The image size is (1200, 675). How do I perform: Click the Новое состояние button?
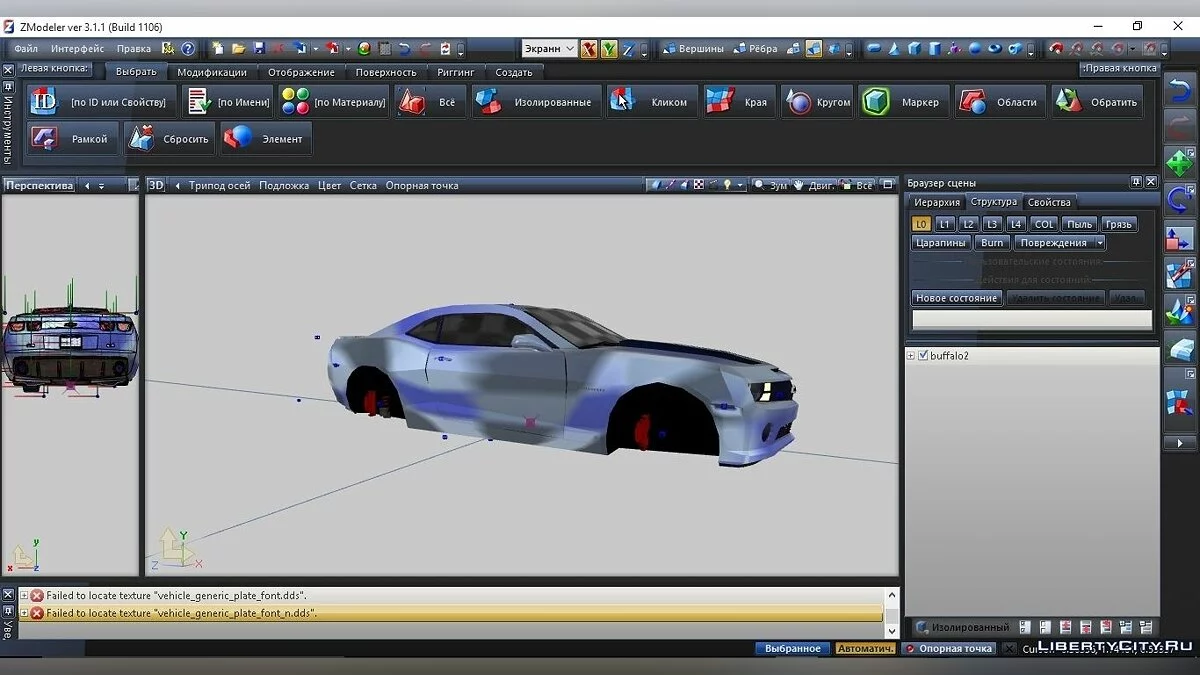(956, 298)
